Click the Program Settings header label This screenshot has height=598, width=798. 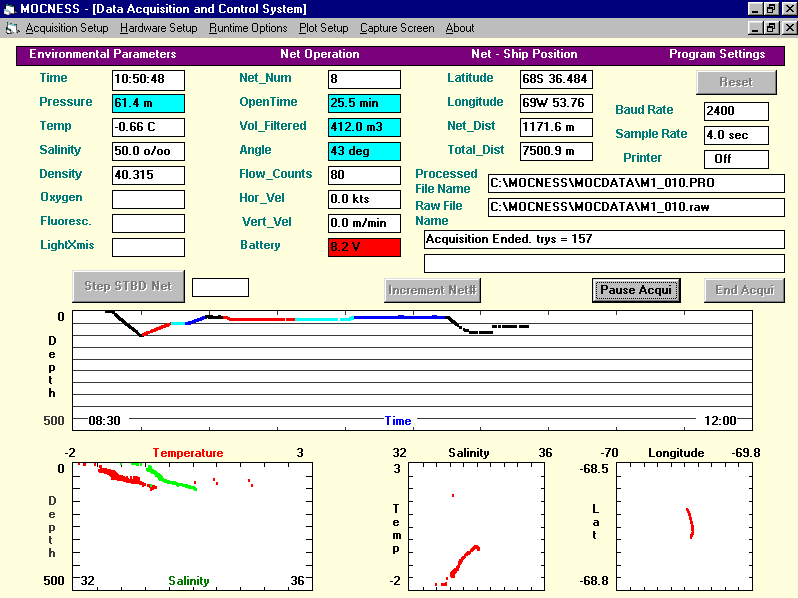click(717, 54)
